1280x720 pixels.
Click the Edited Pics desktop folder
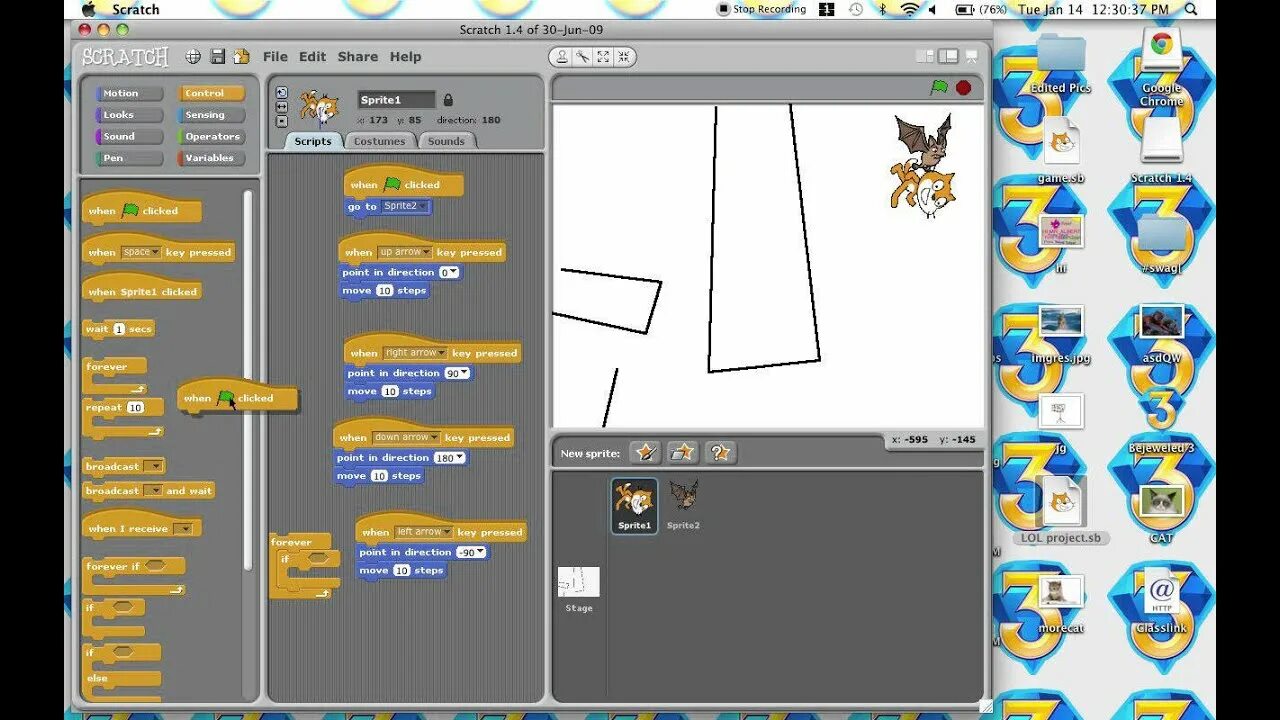1061,63
